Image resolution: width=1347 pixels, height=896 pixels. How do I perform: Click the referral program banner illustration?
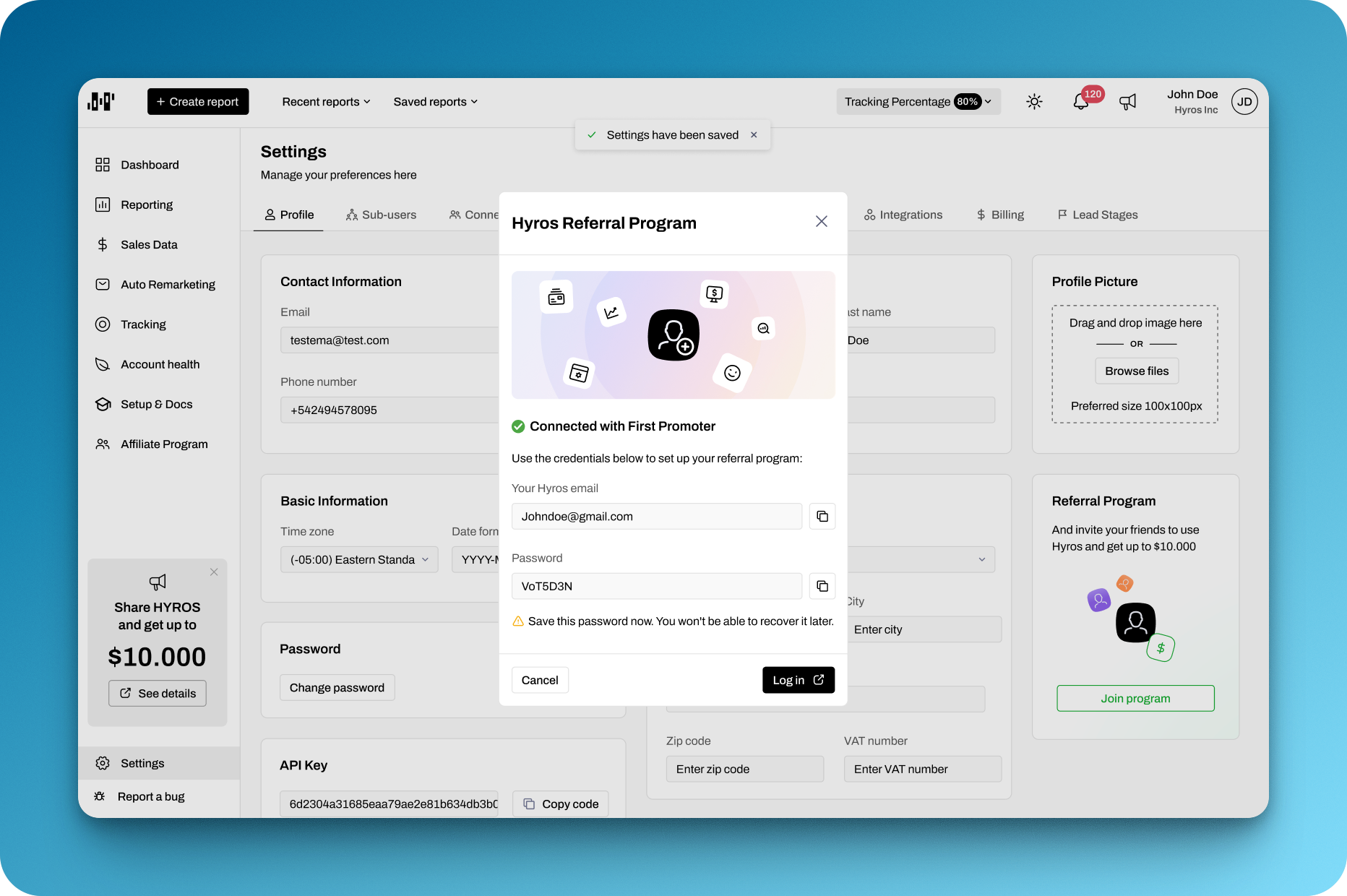(673, 335)
